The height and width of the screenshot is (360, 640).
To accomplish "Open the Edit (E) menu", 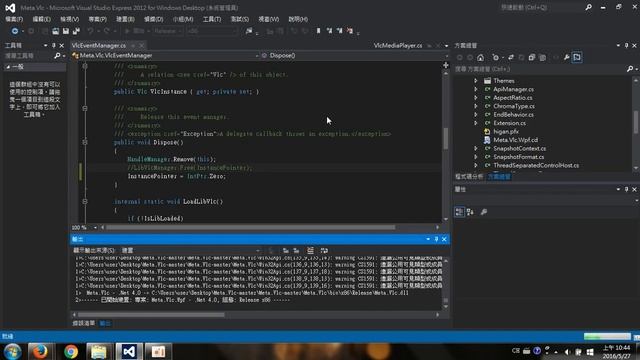I will [42, 19].
